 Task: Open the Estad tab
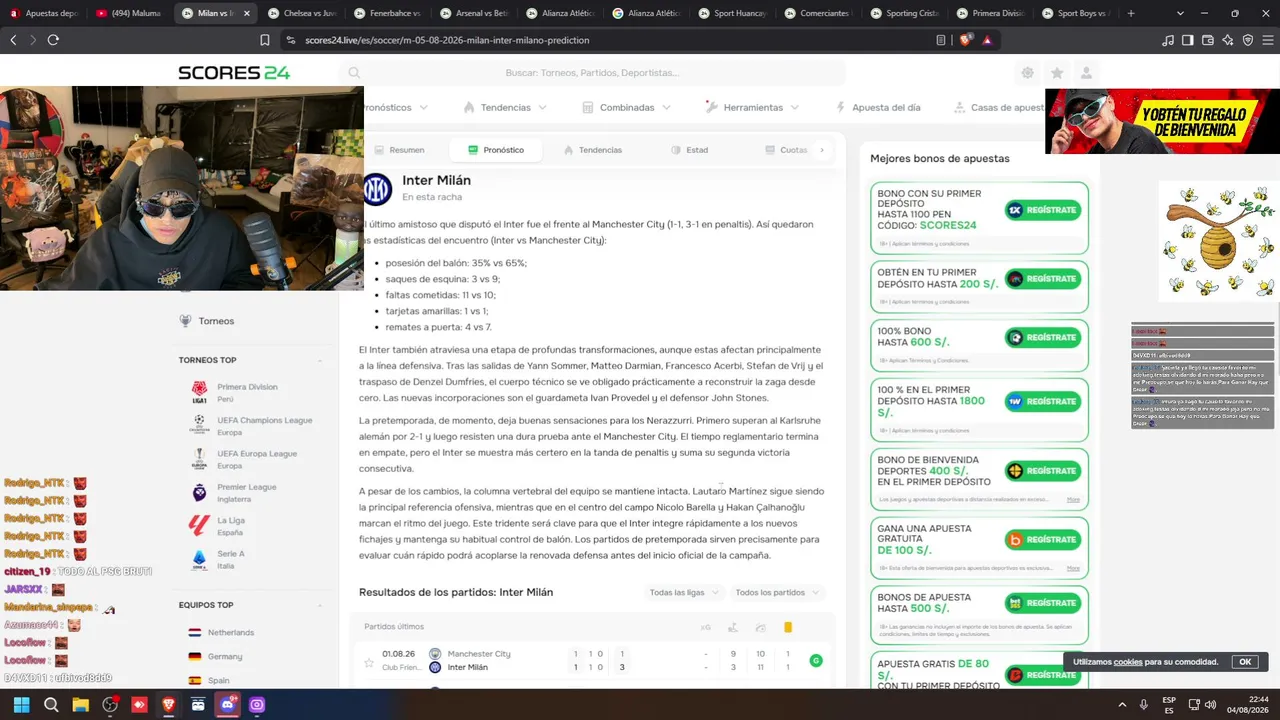point(688,150)
